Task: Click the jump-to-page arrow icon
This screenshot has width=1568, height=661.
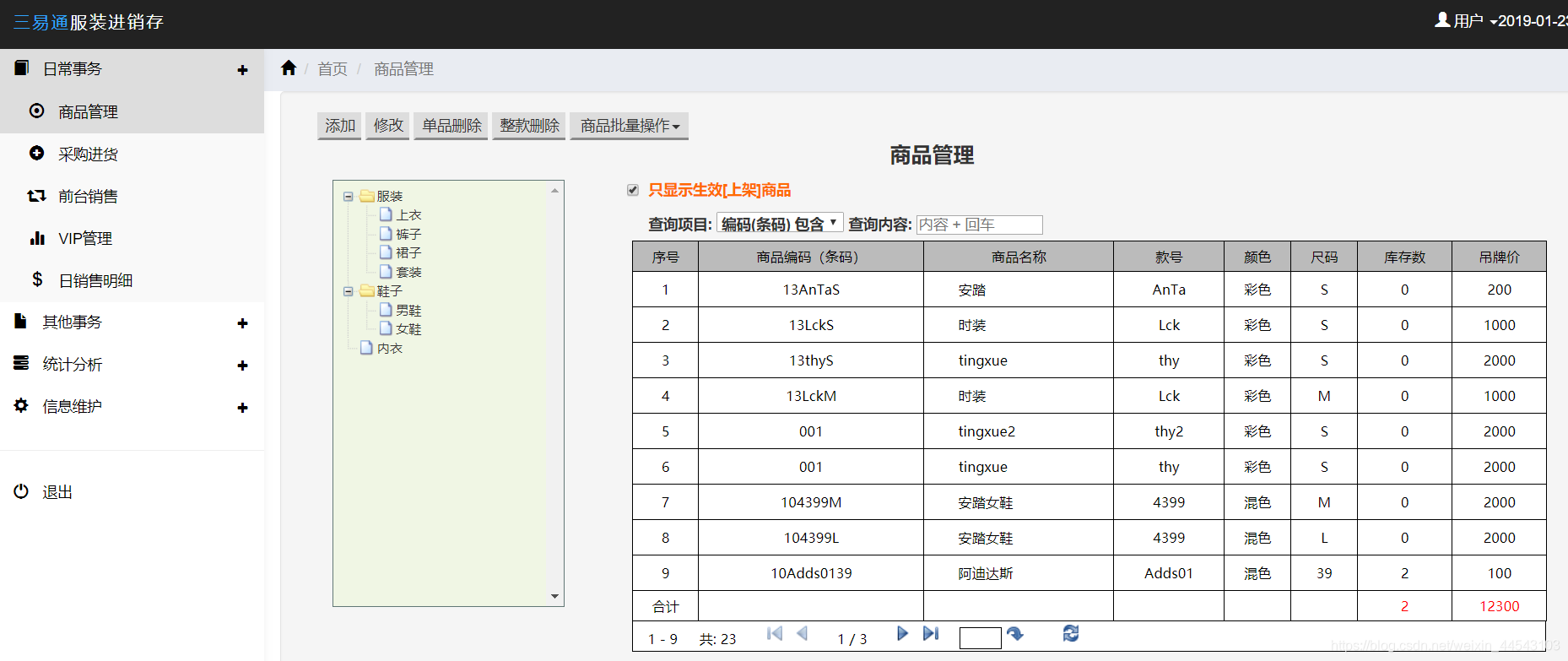Action: coord(1015,634)
